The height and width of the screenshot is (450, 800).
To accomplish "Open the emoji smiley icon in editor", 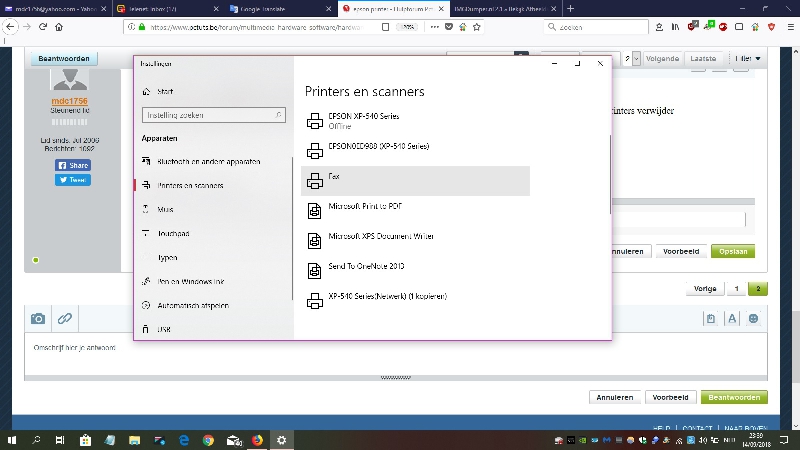I will point(753,319).
